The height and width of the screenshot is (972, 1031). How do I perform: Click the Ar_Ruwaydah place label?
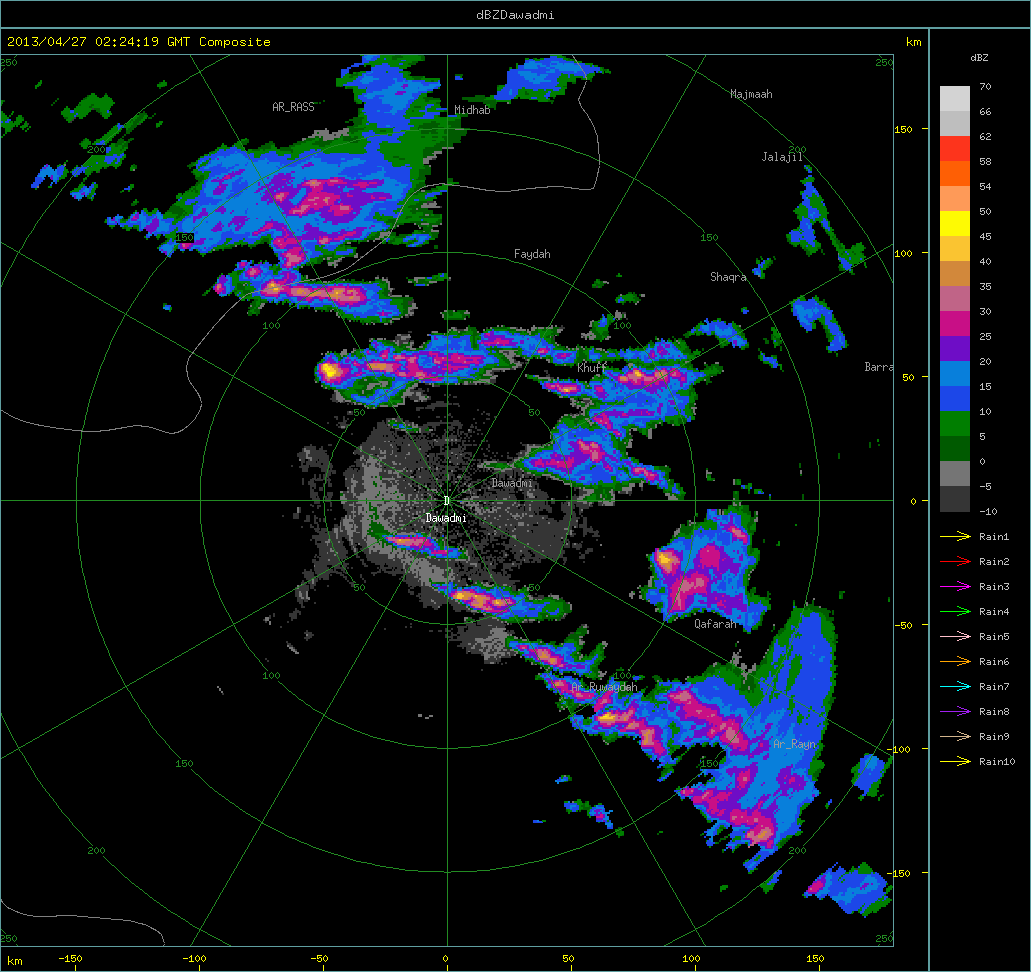[604, 687]
